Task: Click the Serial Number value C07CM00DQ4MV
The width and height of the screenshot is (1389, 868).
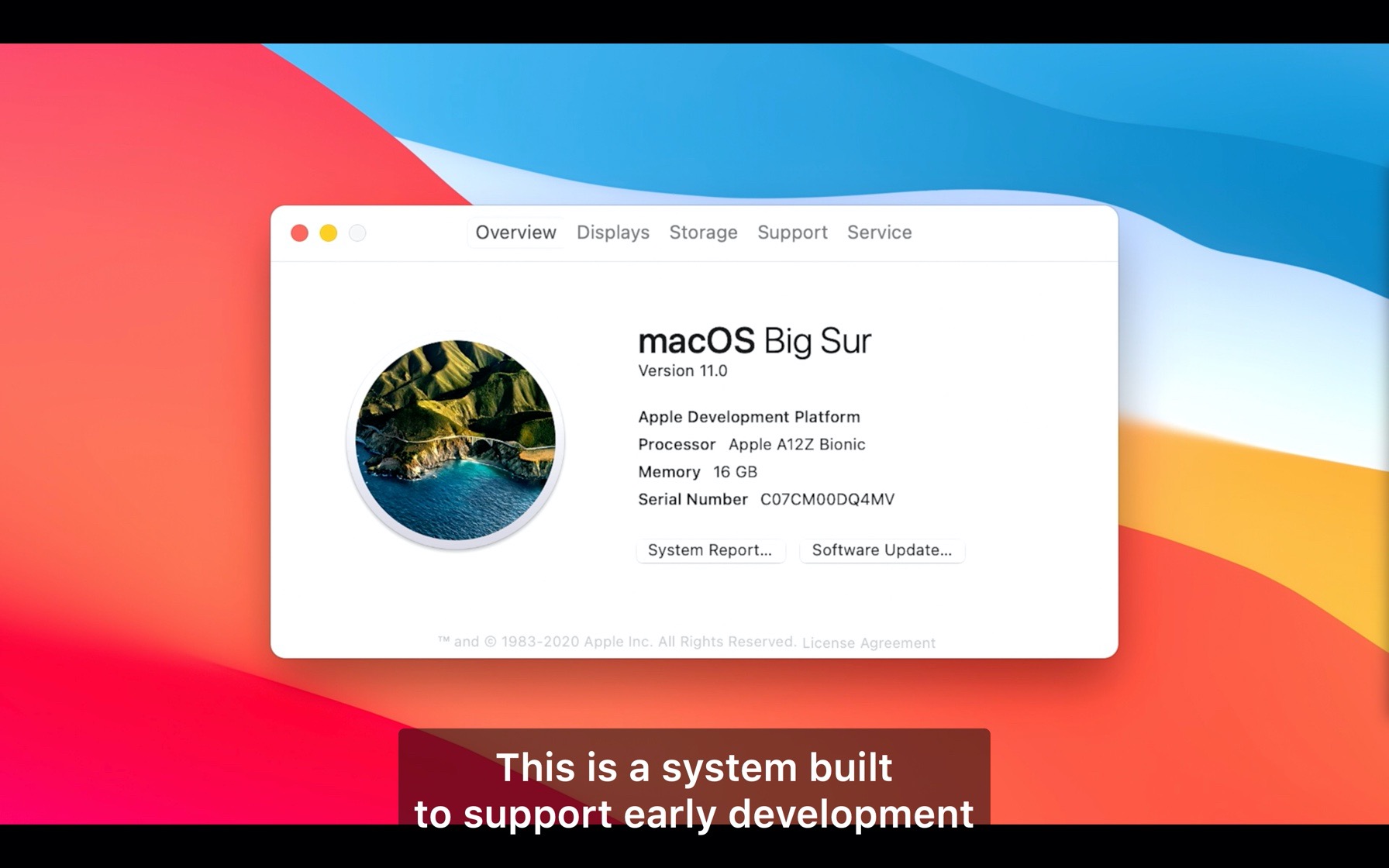Action: (827, 499)
